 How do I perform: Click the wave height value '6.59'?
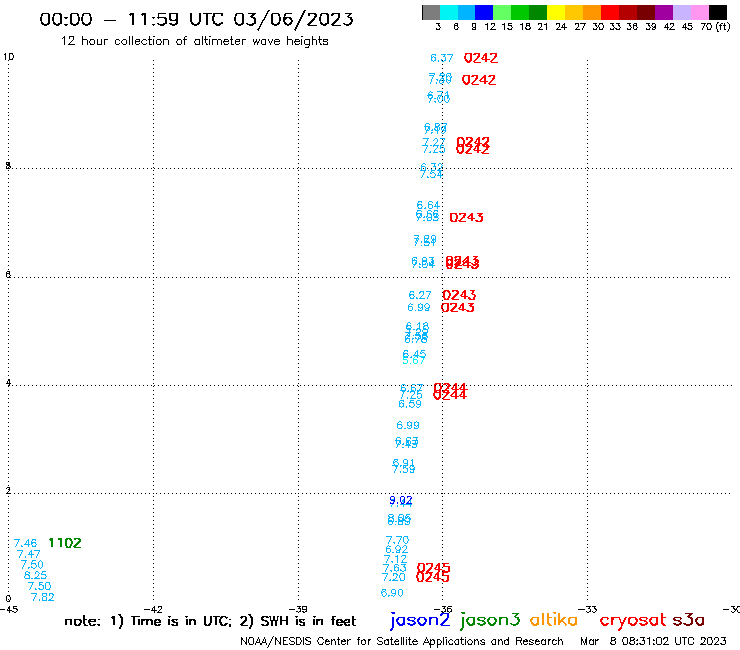coord(410,404)
